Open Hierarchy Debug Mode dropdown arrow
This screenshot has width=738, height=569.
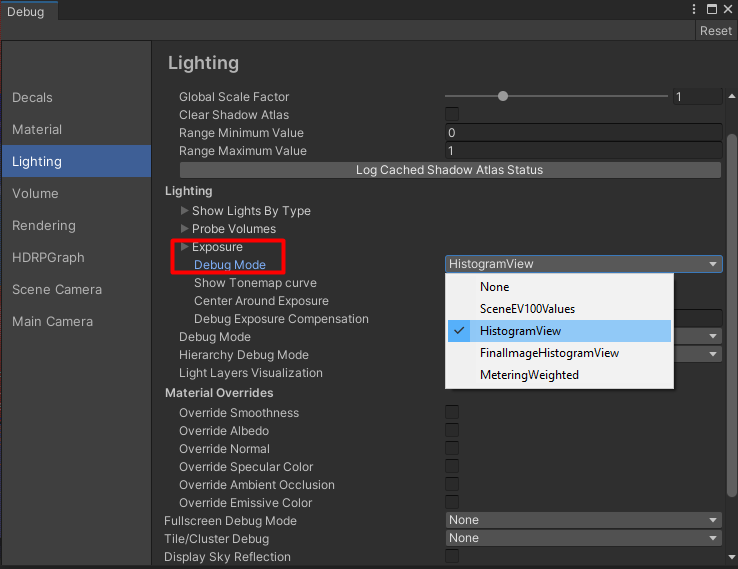713,354
